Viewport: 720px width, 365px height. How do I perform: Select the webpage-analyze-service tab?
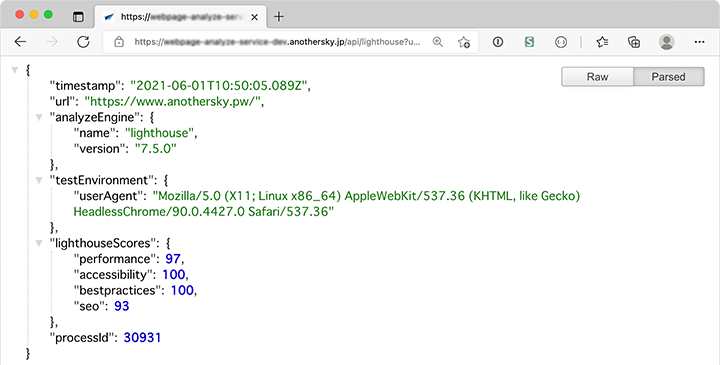point(180,17)
